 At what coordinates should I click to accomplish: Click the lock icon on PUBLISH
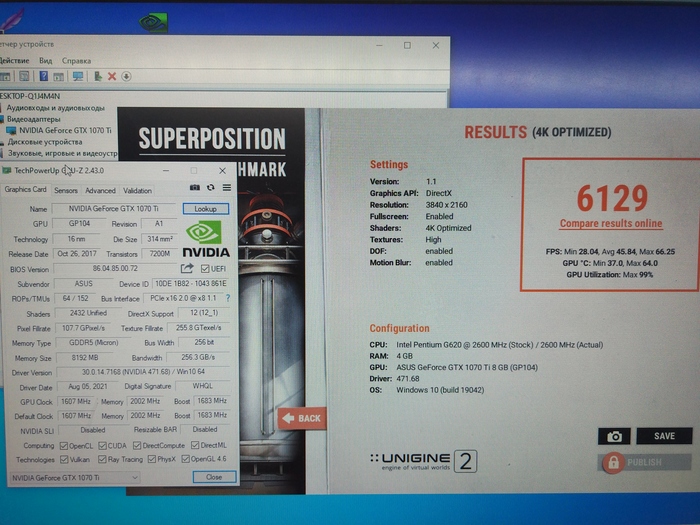tap(613, 463)
